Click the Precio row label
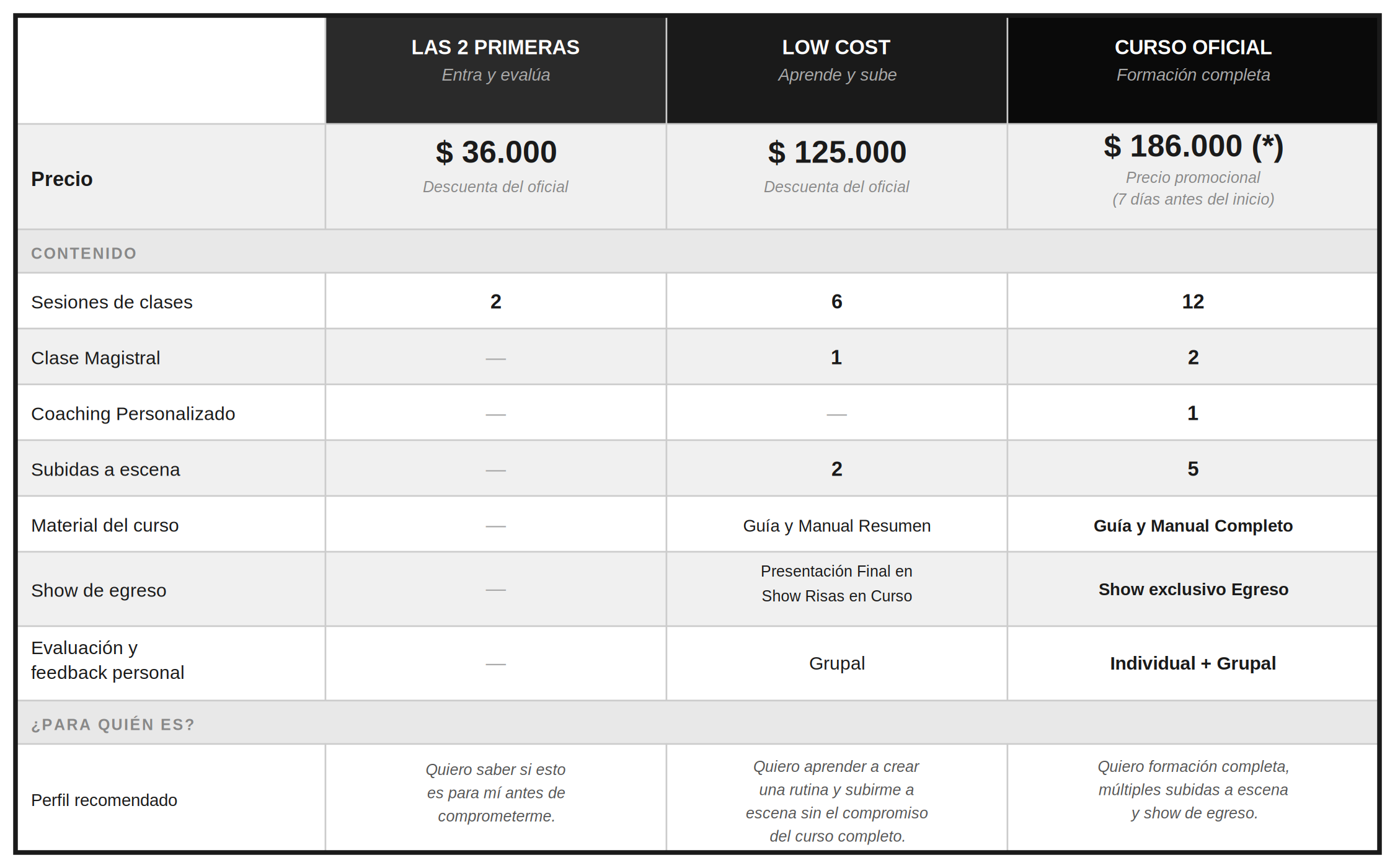Viewport: 1395px width, 868px height. point(62,179)
